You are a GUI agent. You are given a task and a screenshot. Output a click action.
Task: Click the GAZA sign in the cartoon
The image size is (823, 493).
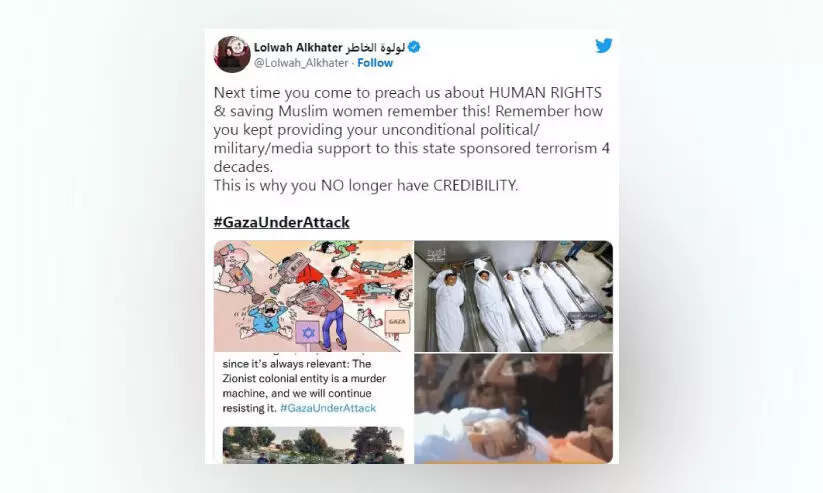(x=397, y=321)
